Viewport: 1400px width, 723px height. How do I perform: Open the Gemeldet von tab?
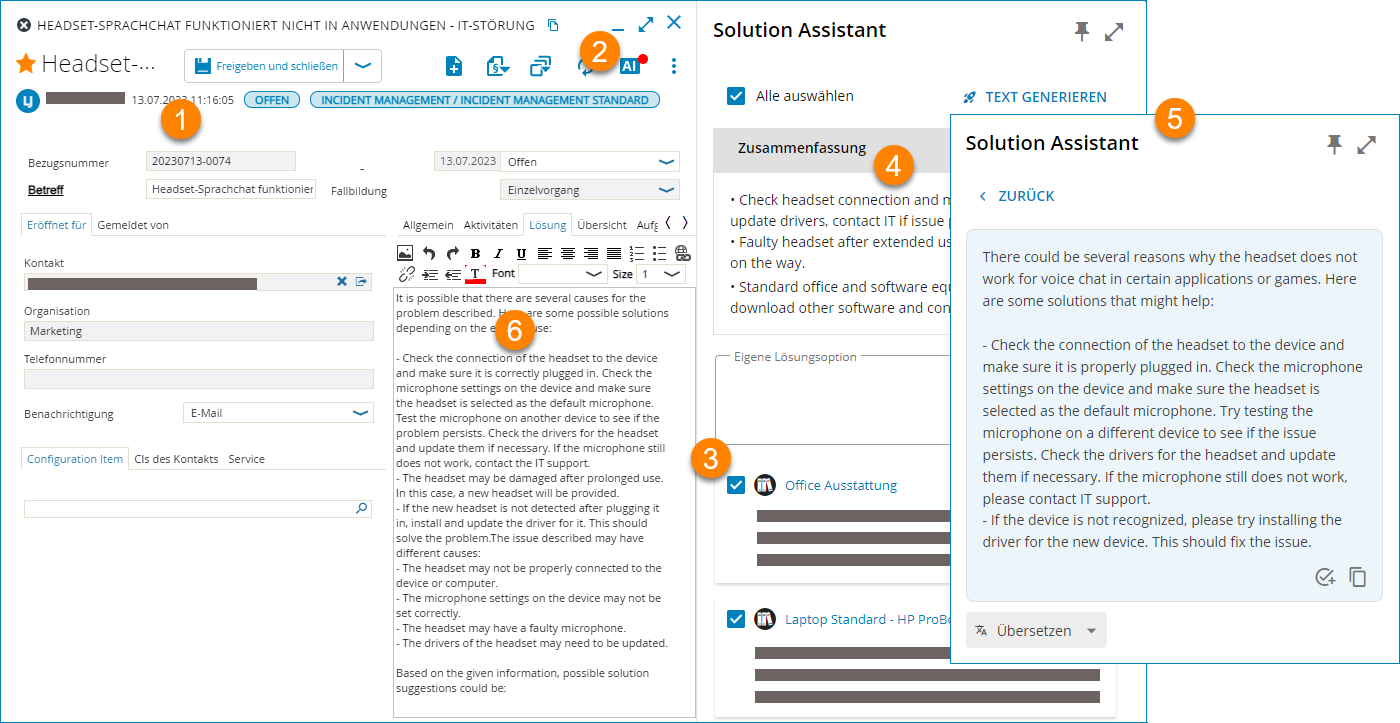[133, 225]
